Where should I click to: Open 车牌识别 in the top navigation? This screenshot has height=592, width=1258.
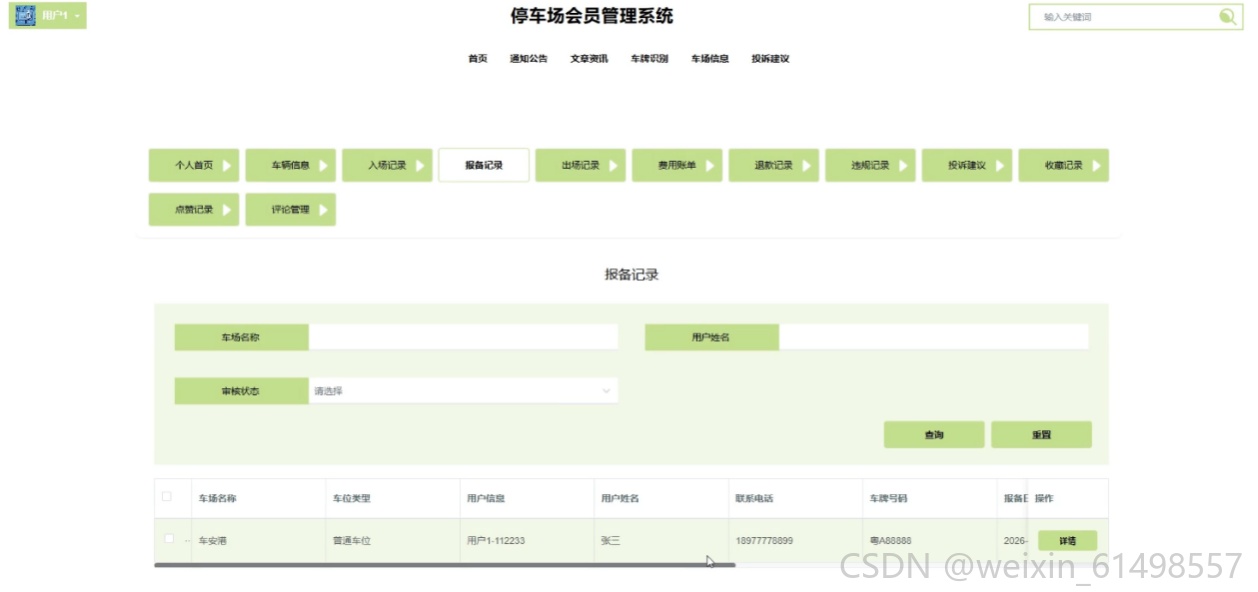click(649, 59)
